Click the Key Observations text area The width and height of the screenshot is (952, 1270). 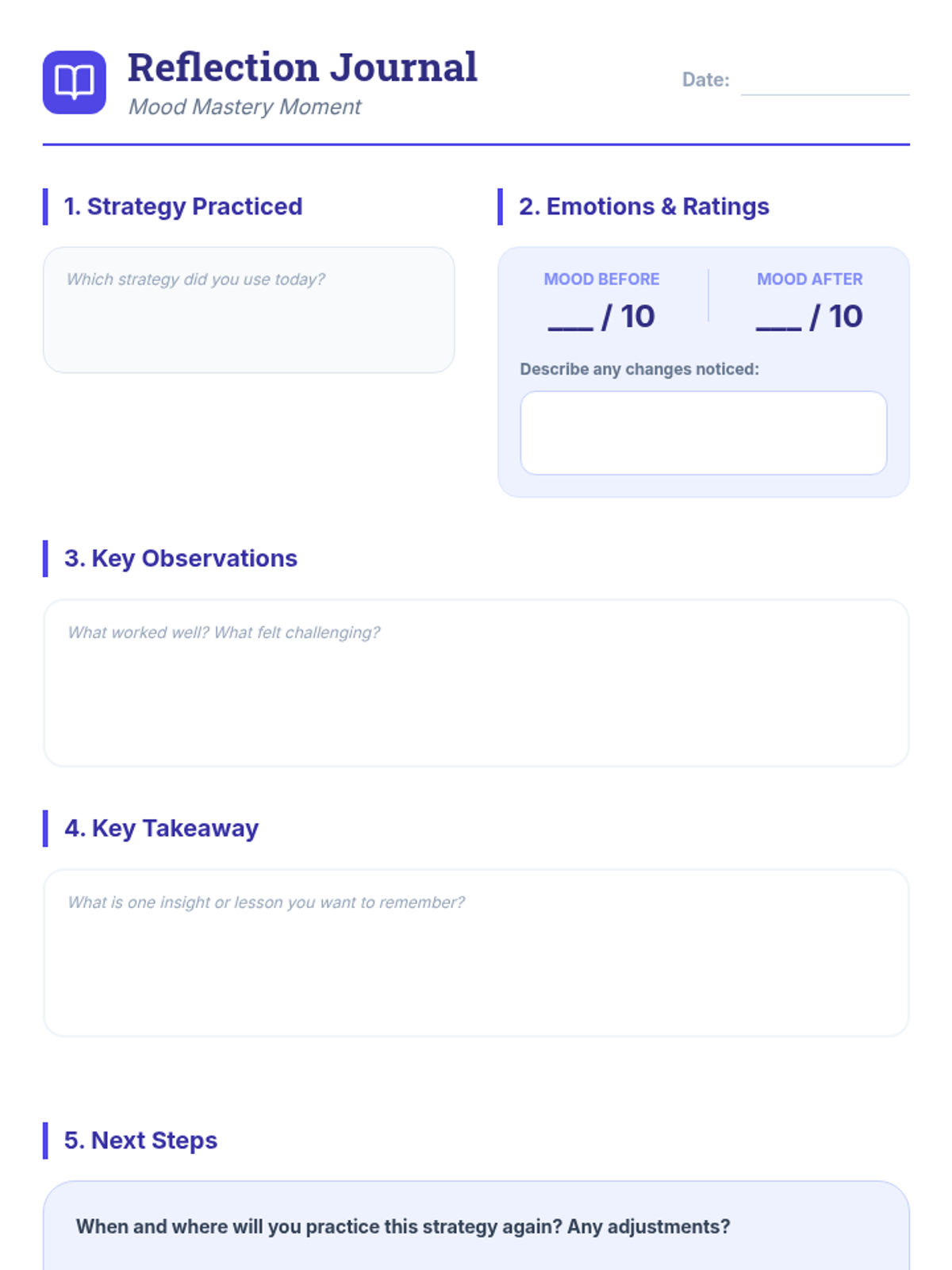[476, 683]
